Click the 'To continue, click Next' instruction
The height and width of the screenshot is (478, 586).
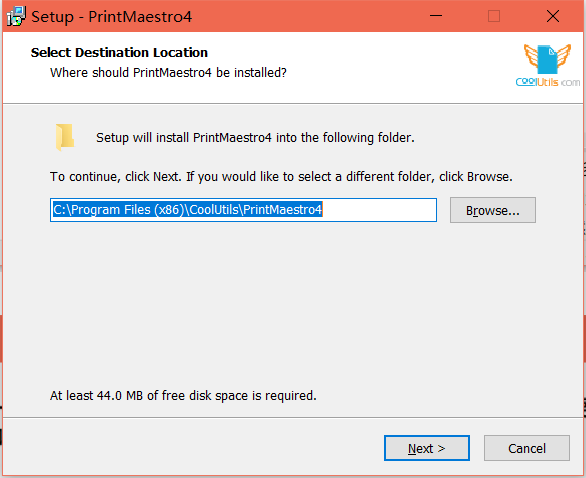(x=281, y=176)
